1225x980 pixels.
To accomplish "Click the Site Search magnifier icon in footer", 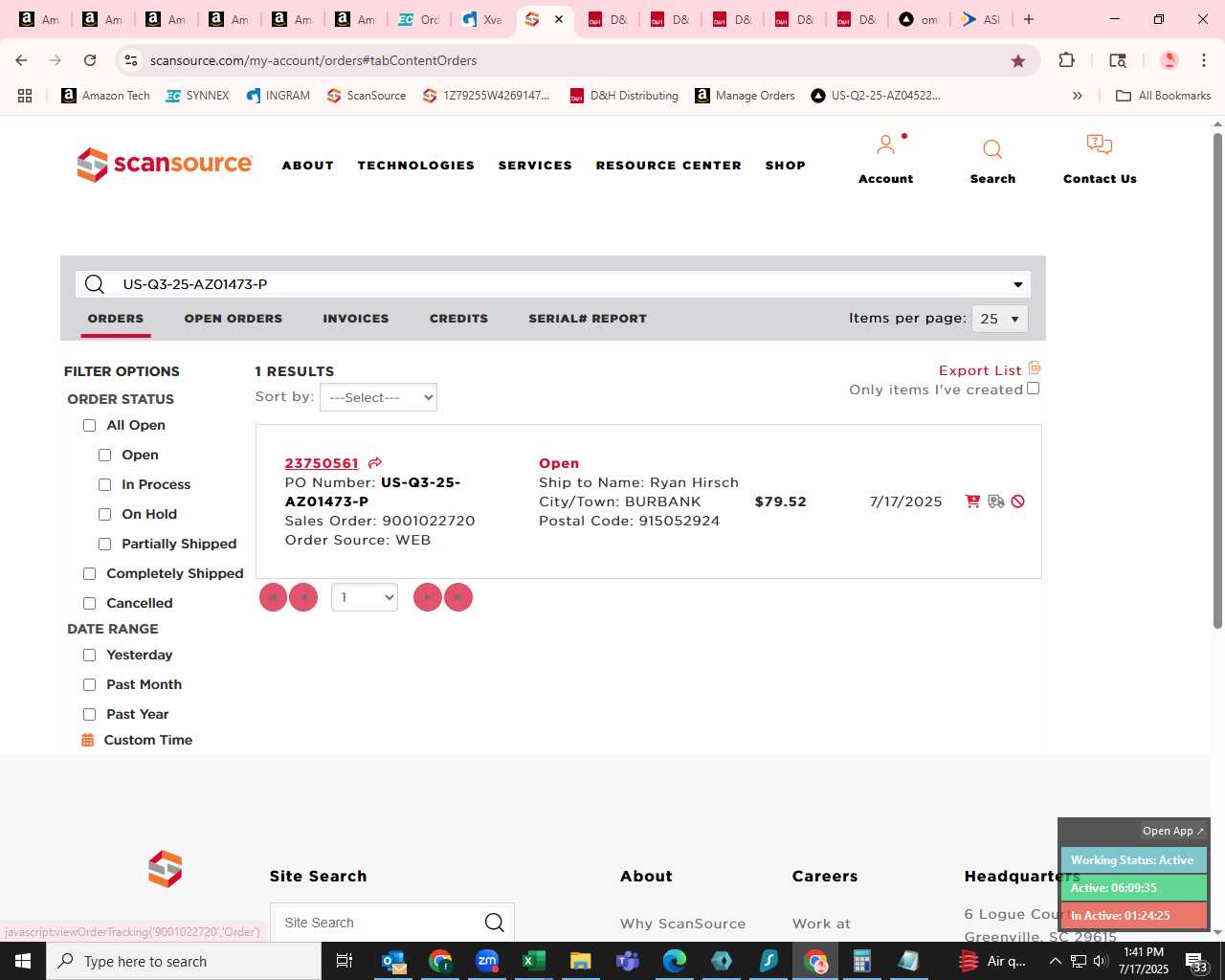I will [494, 923].
